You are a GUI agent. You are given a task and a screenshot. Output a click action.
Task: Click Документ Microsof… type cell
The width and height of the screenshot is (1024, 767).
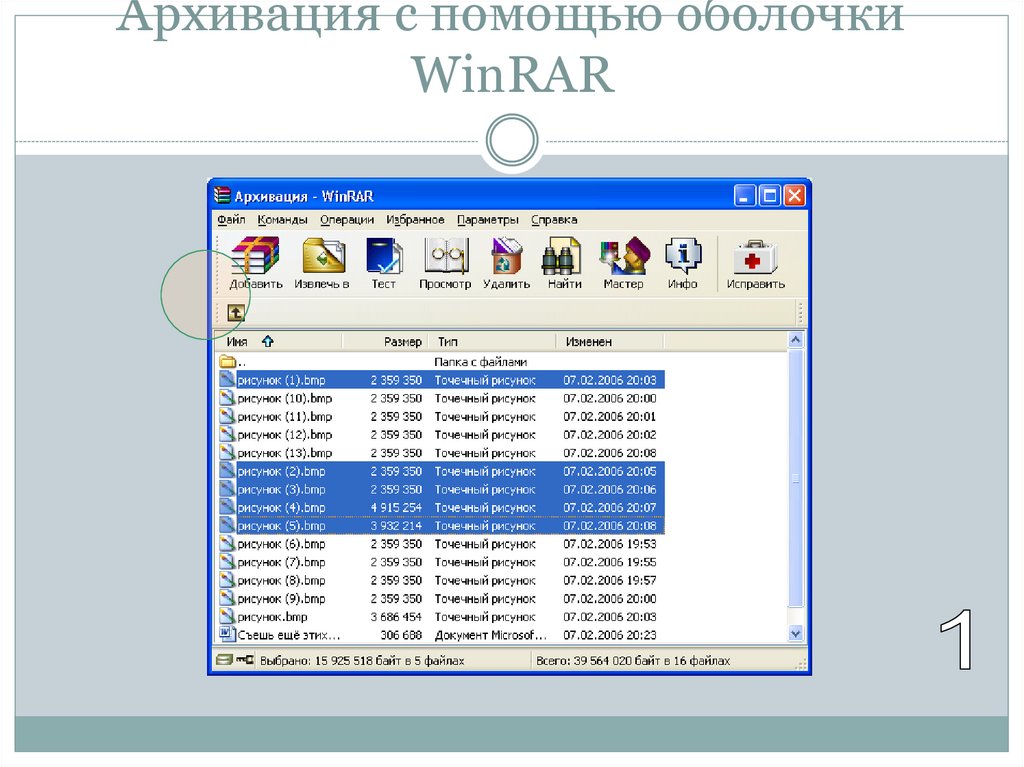coord(490,635)
